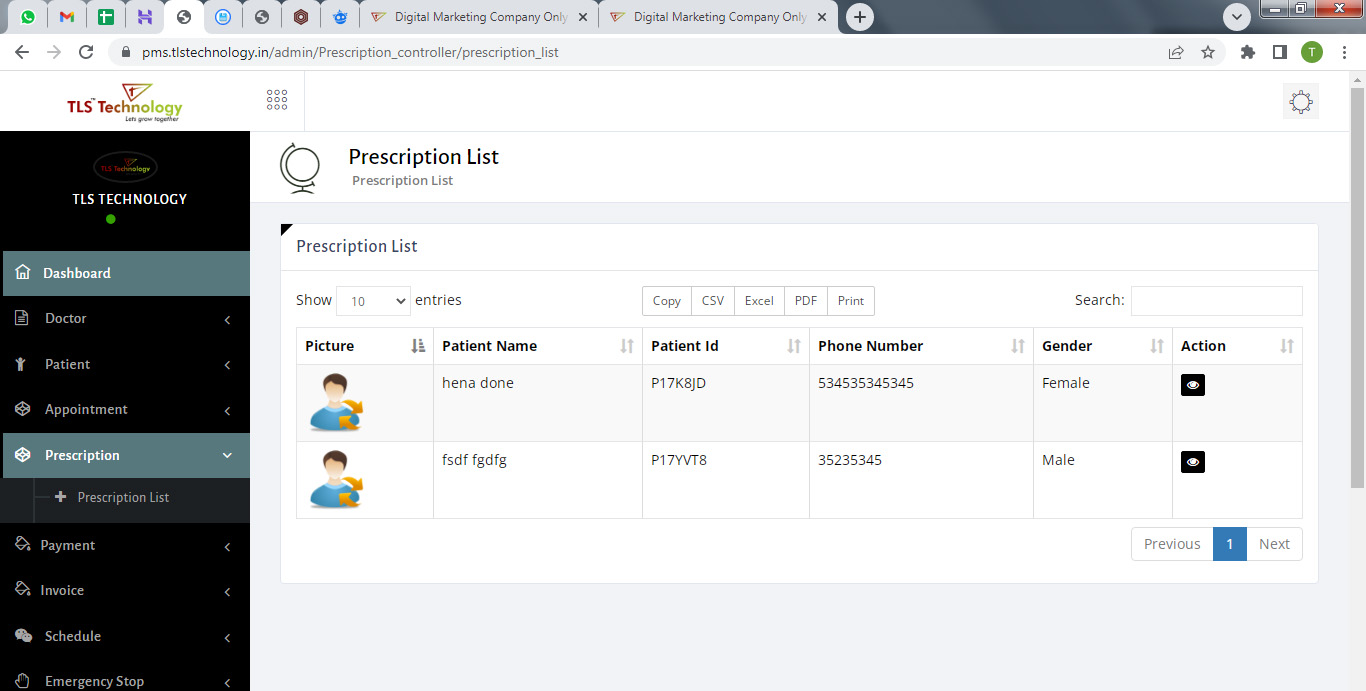Image resolution: width=1366 pixels, height=691 pixels.
Task: Expand the Doctor sidebar menu
Action: click(x=125, y=319)
